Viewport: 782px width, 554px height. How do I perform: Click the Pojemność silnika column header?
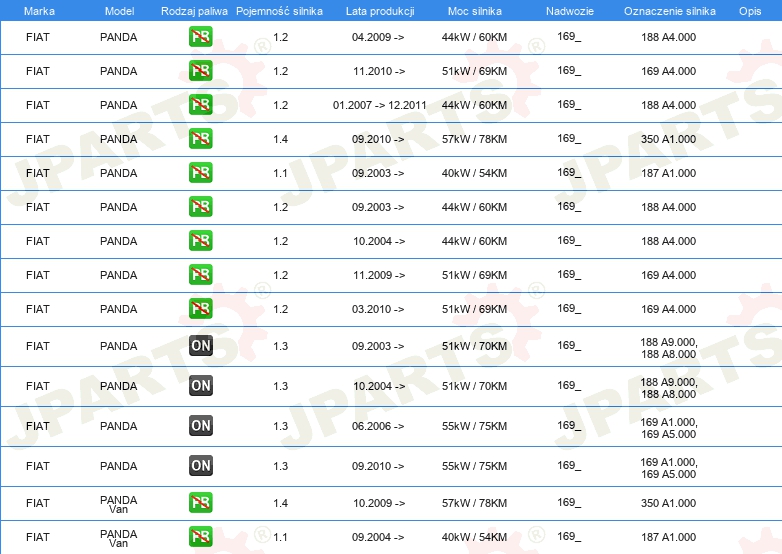279,11
